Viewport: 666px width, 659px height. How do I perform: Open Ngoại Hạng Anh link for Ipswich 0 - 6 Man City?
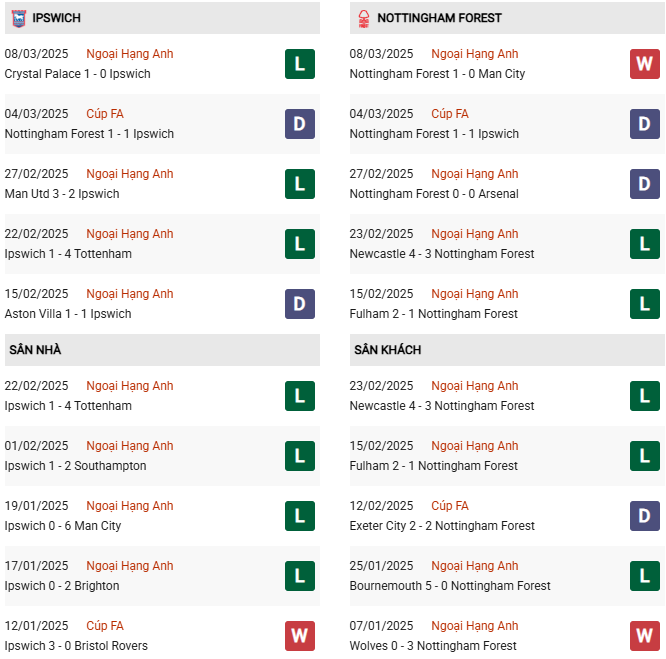click(x=130, y=506)
